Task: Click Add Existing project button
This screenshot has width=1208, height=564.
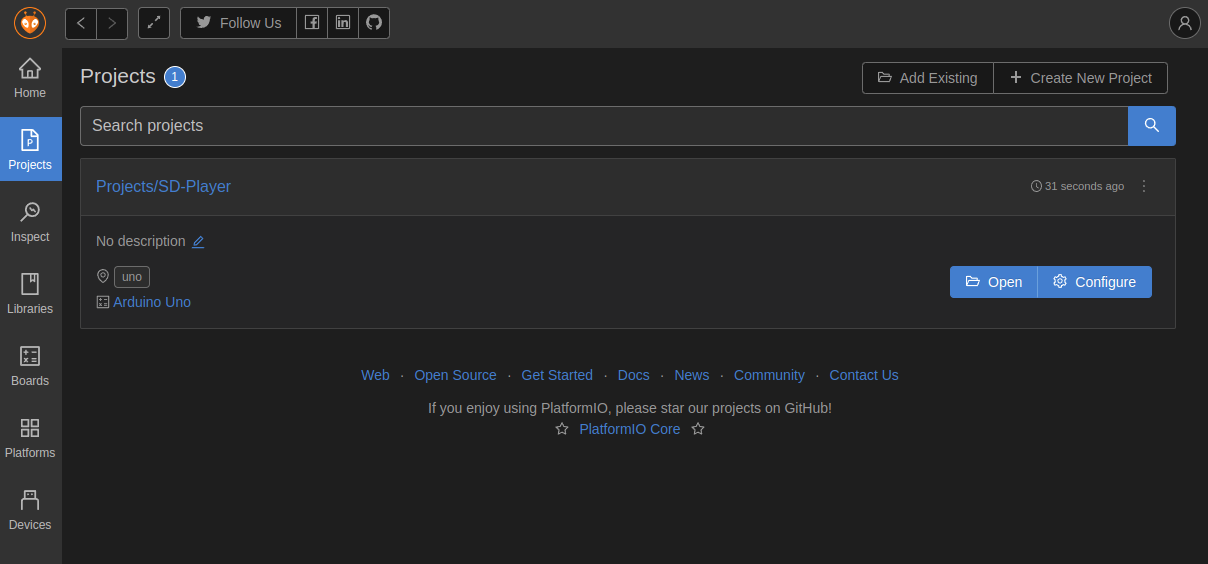Action: (927, 78)
